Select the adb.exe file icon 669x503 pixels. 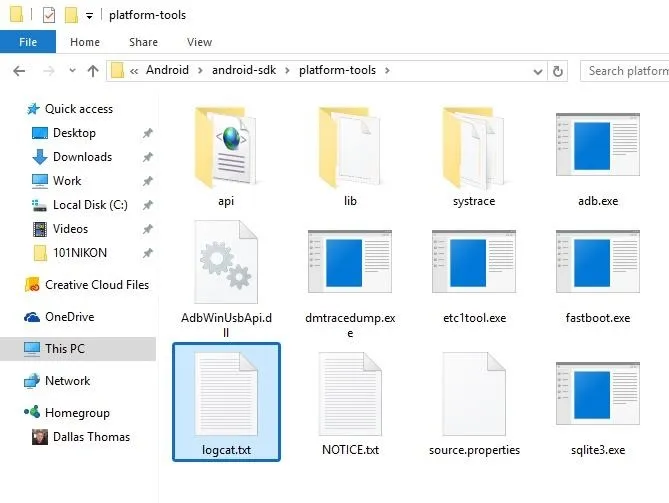click(x=598, y=144)
